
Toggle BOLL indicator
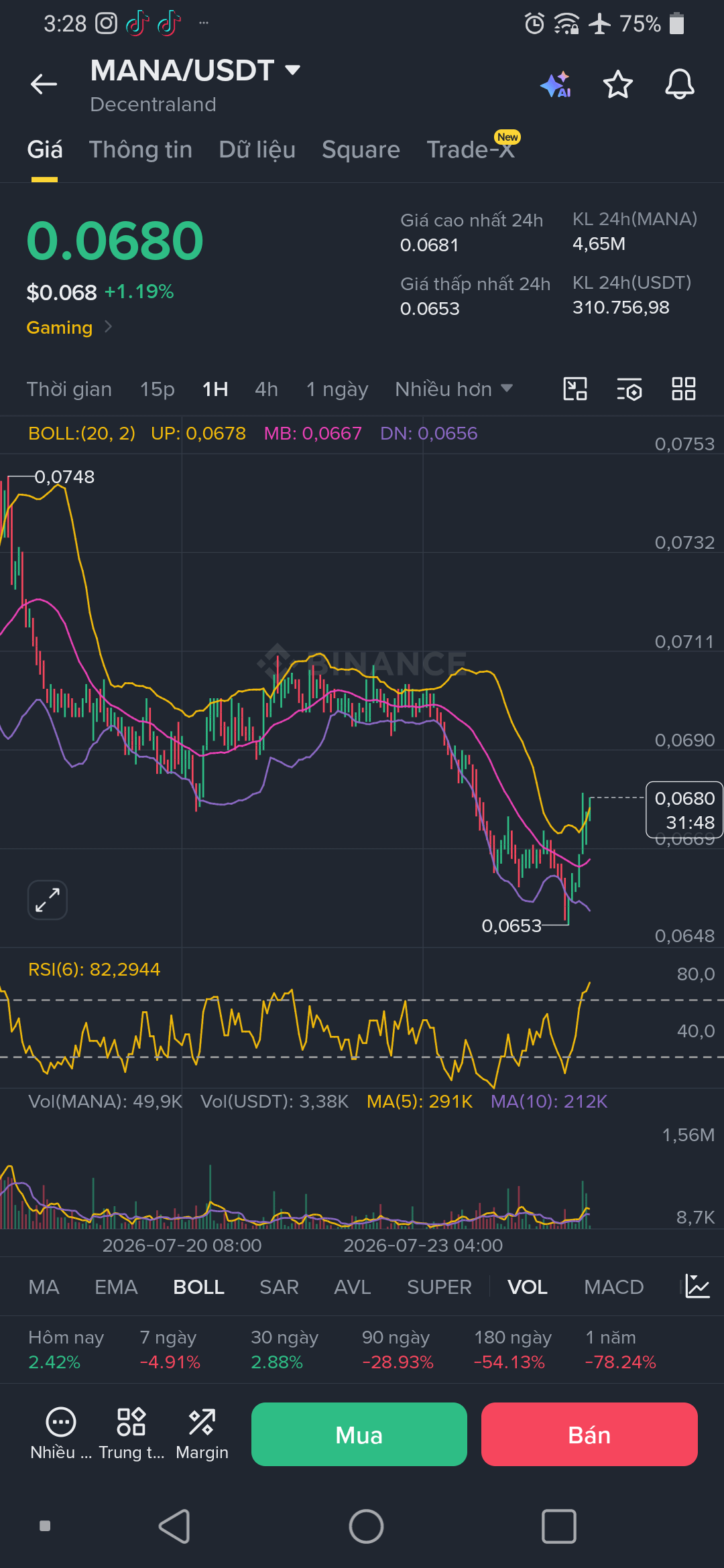[x=198, y=1287]
